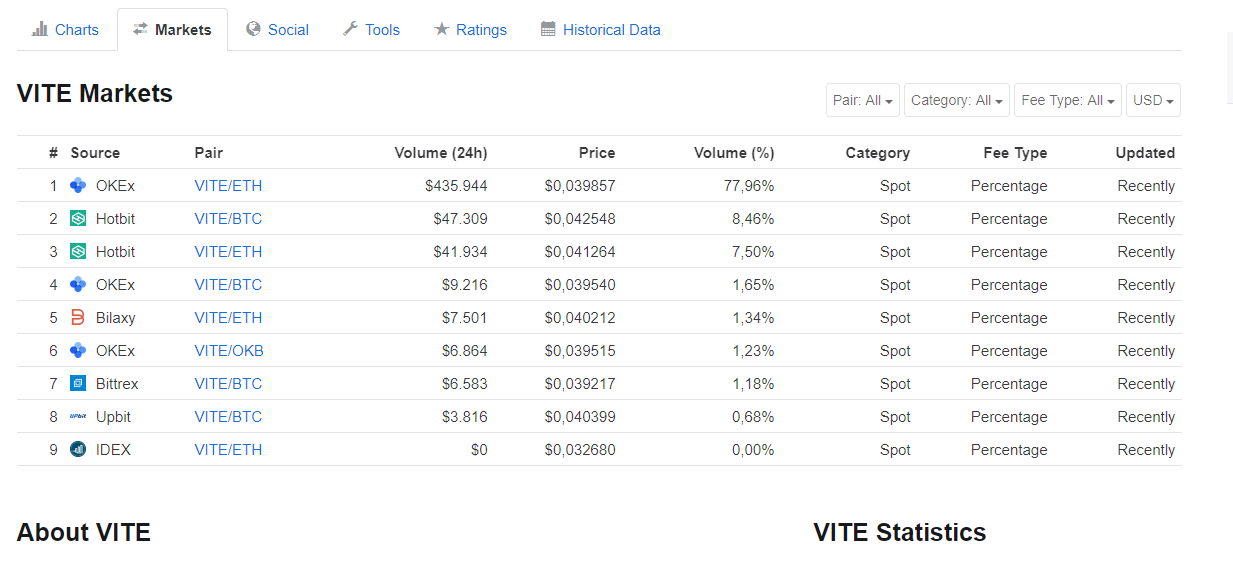
Task: Click IDEX source name text
Action: [x=113, y=450]
